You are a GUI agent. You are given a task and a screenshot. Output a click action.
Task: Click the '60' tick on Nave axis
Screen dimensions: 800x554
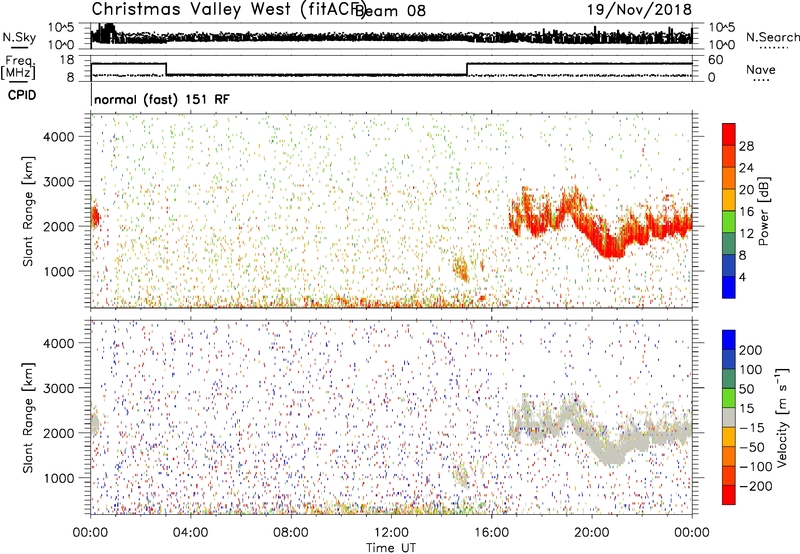[x=715, y=60]
